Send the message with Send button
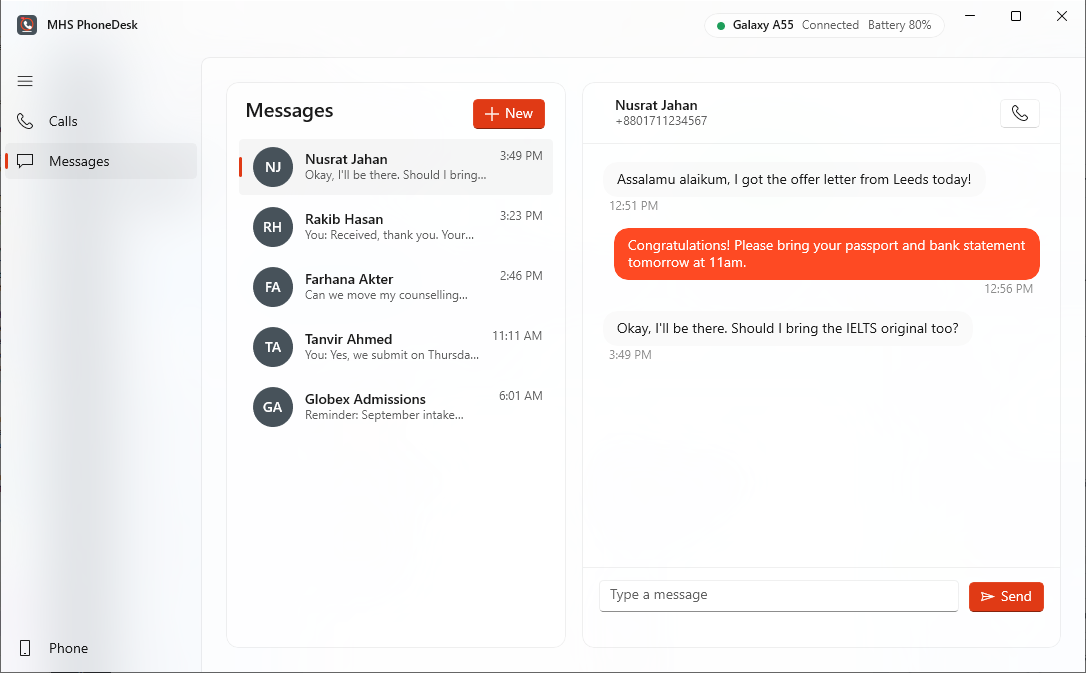1086x673 pixels. point(1006,597)
